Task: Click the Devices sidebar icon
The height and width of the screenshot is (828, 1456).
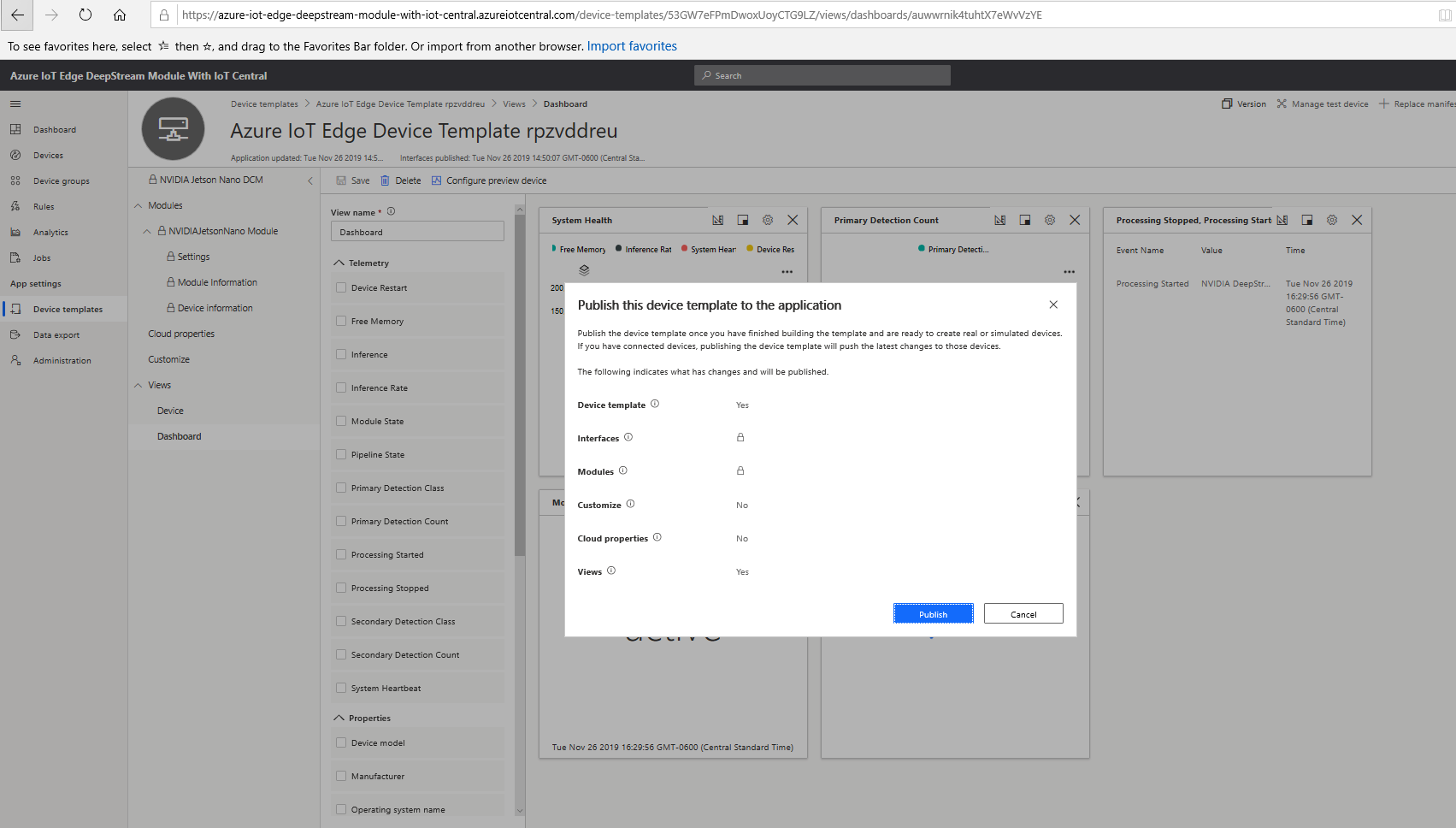Action: [15, 155]
